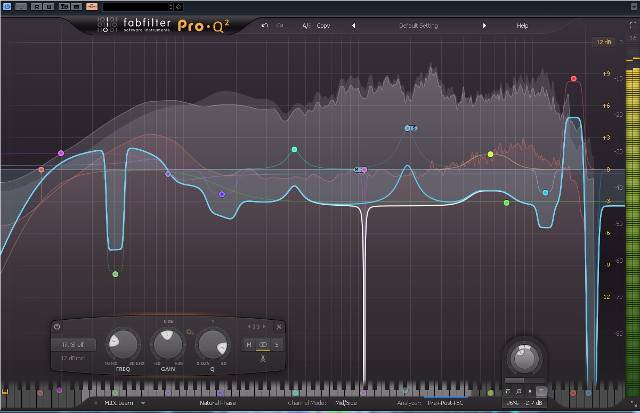
Task: Toggle the band power/bypass button
Action: click(57, 327)
